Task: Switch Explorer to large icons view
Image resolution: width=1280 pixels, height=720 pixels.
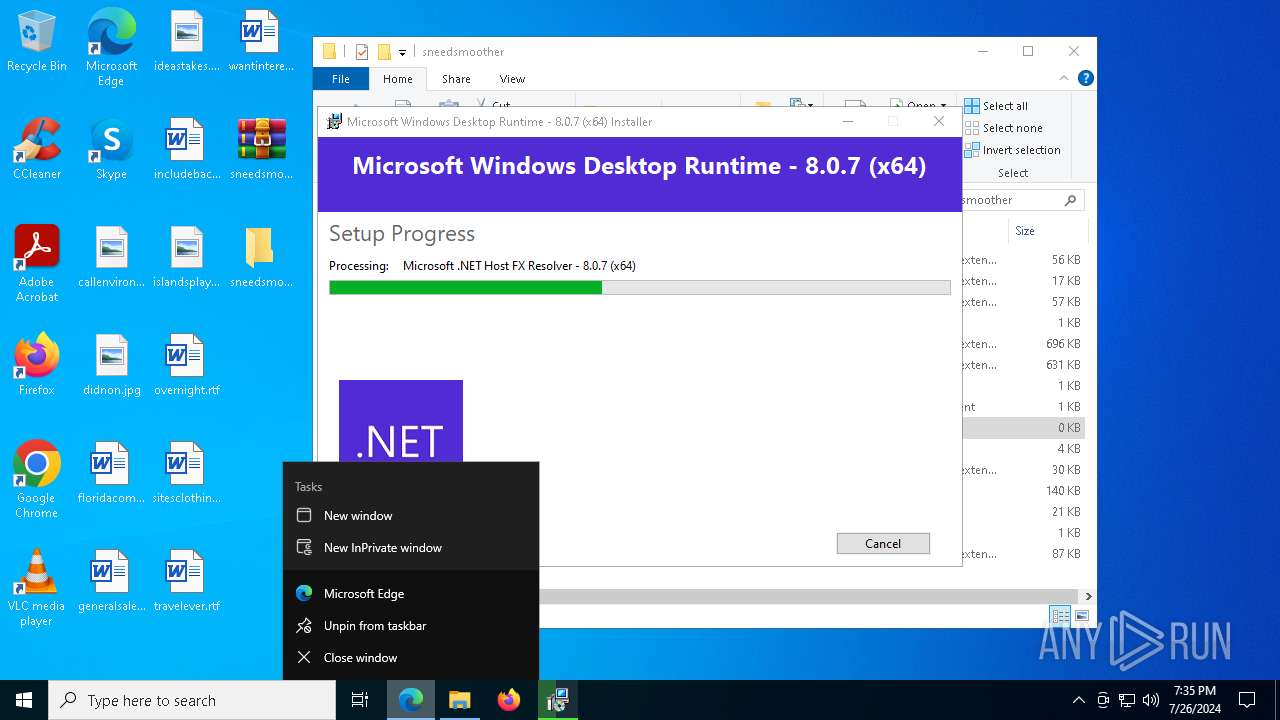Action: coord(1081,616)
